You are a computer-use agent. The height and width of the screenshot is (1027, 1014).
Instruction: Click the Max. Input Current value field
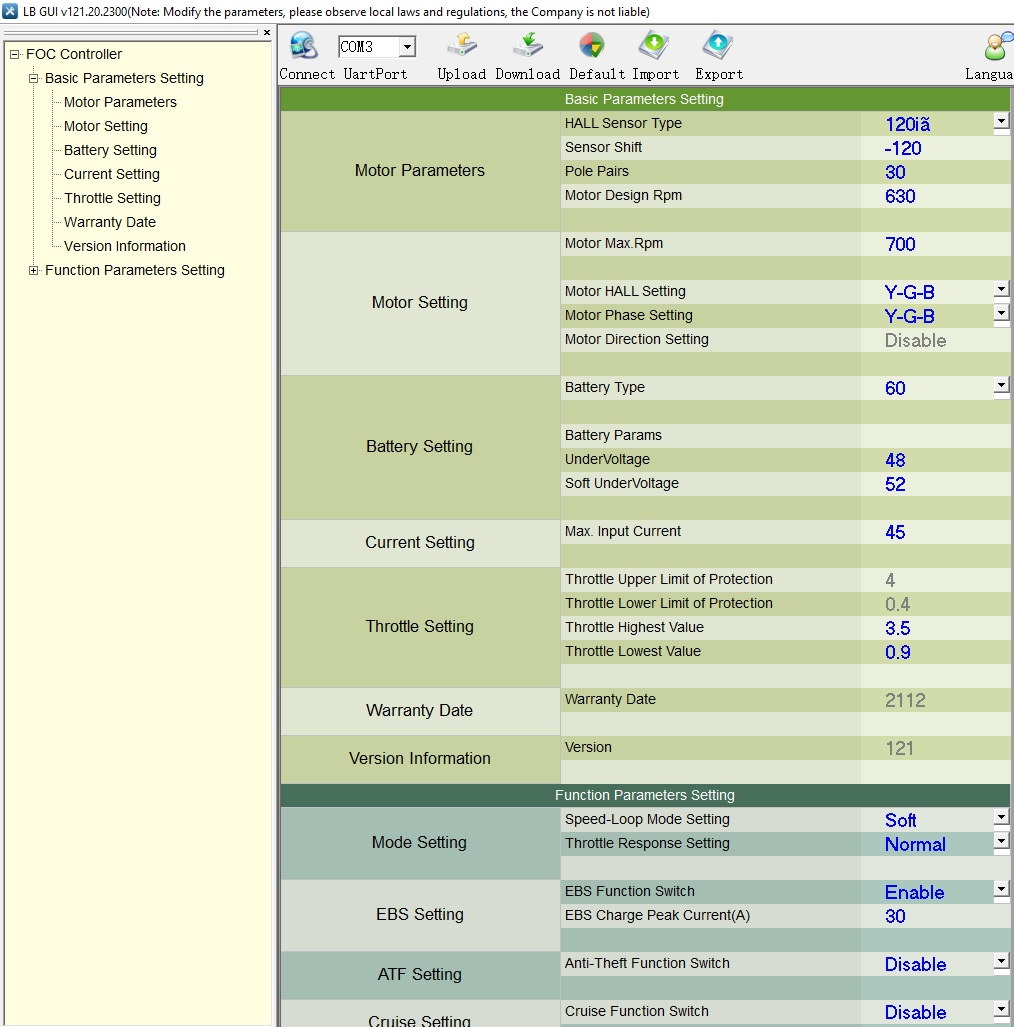point(934,532)
